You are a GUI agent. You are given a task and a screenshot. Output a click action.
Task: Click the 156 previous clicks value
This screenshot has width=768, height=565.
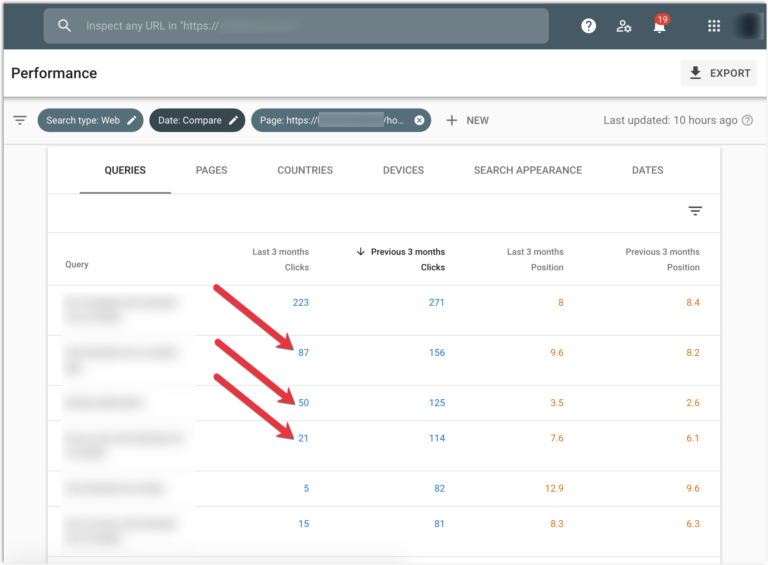coord(437,353)
